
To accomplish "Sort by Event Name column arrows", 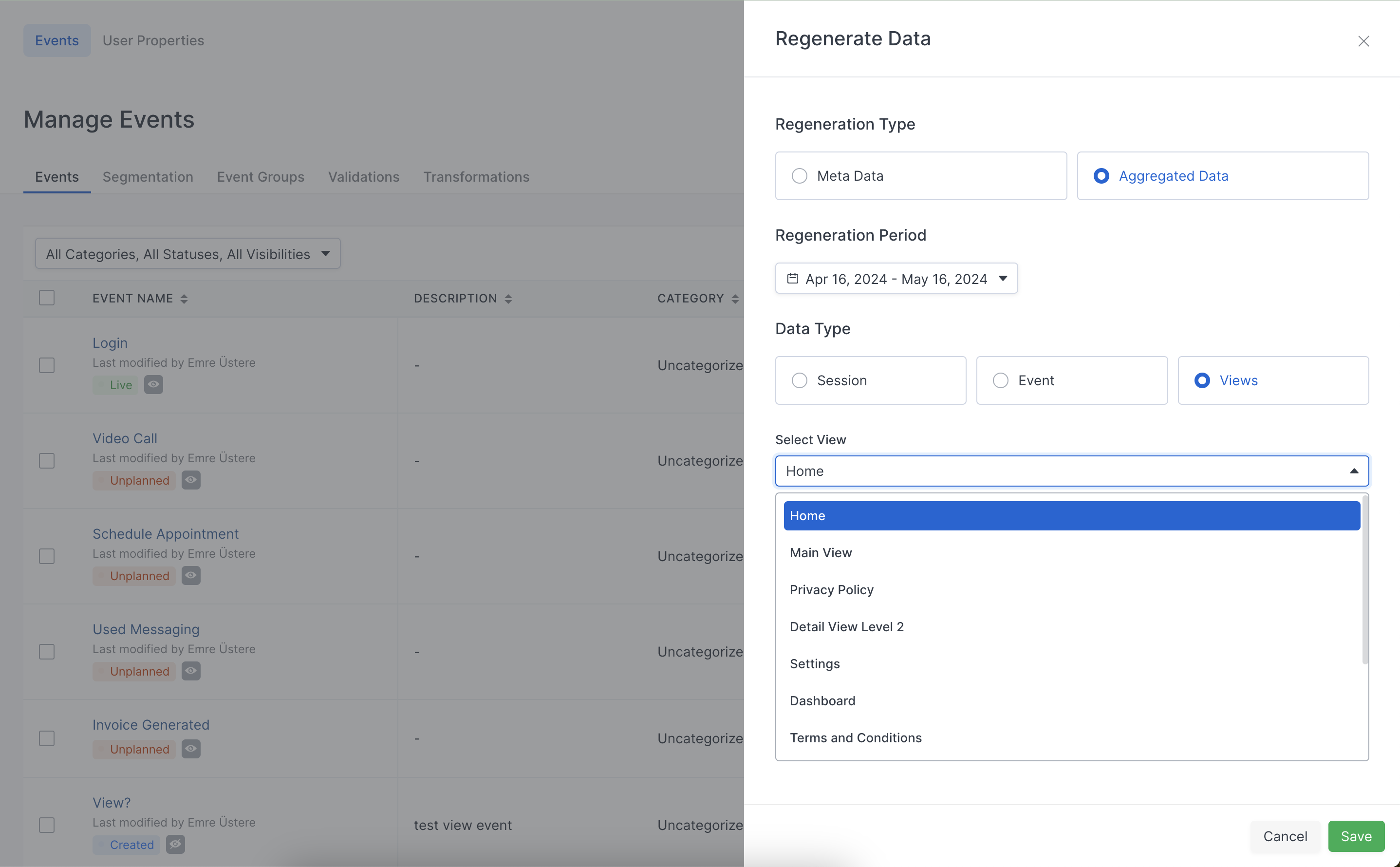I will (x=184, y=299).
